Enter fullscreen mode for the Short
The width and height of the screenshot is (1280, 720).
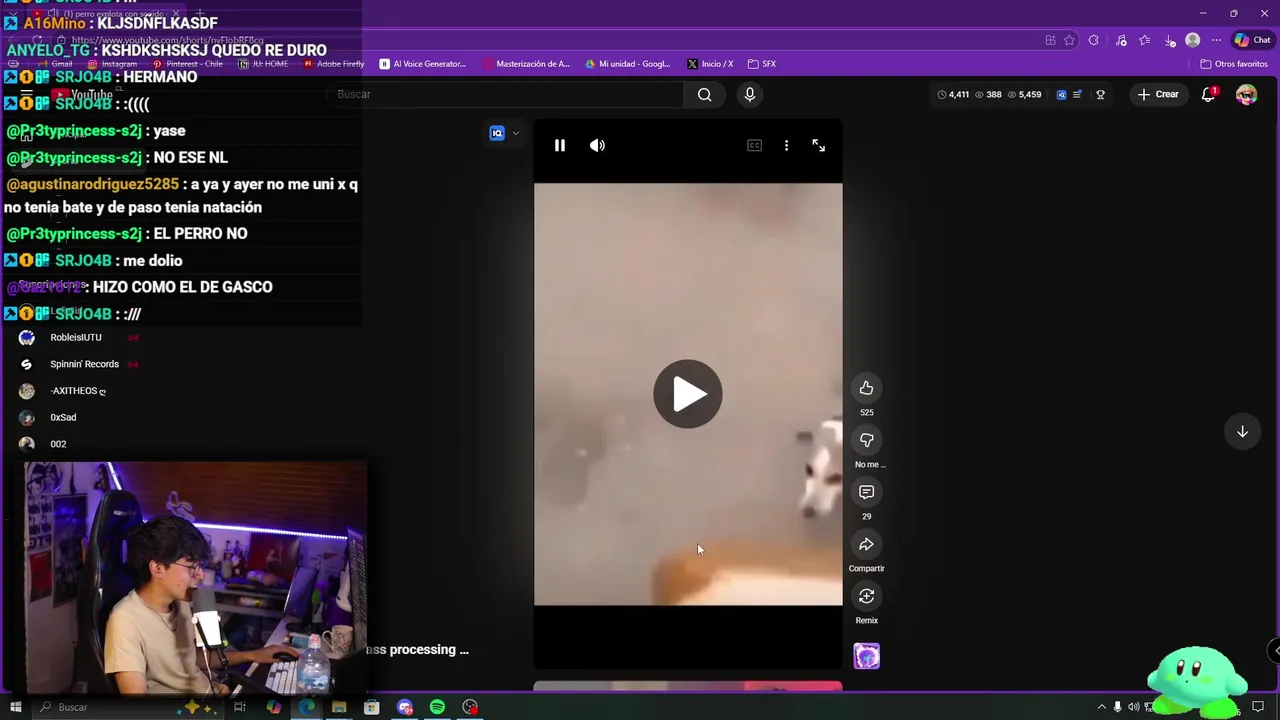818,145
